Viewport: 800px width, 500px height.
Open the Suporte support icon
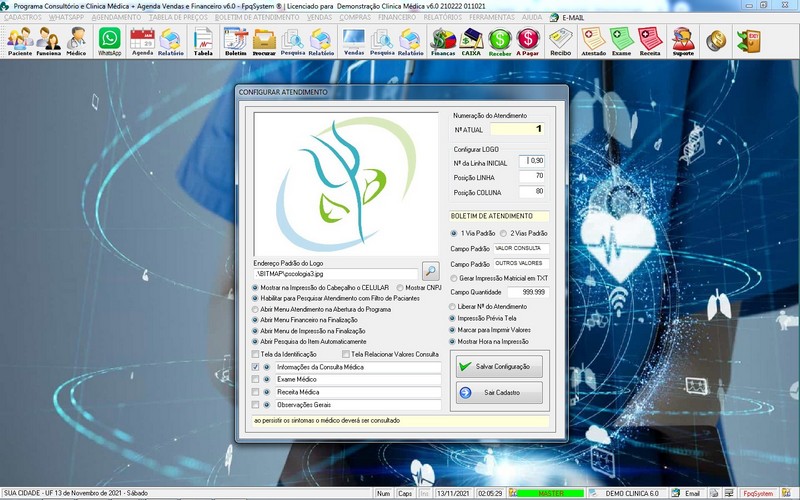click(x=683, y=41)
